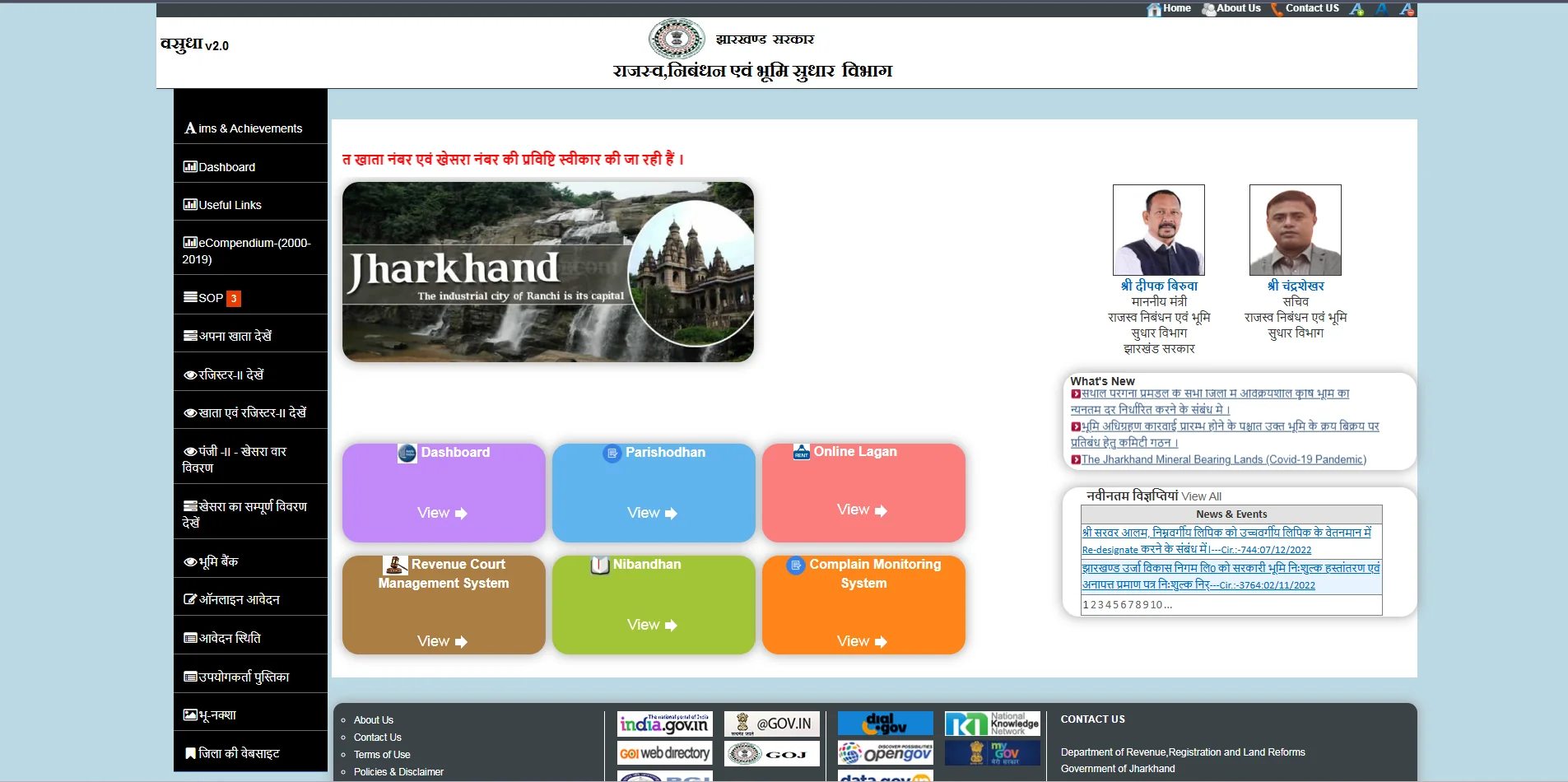Click the Jharkhand government emblem at top center
This screenshot has height=782, width=1568.
pyautogui.click(x=677, y=38)
